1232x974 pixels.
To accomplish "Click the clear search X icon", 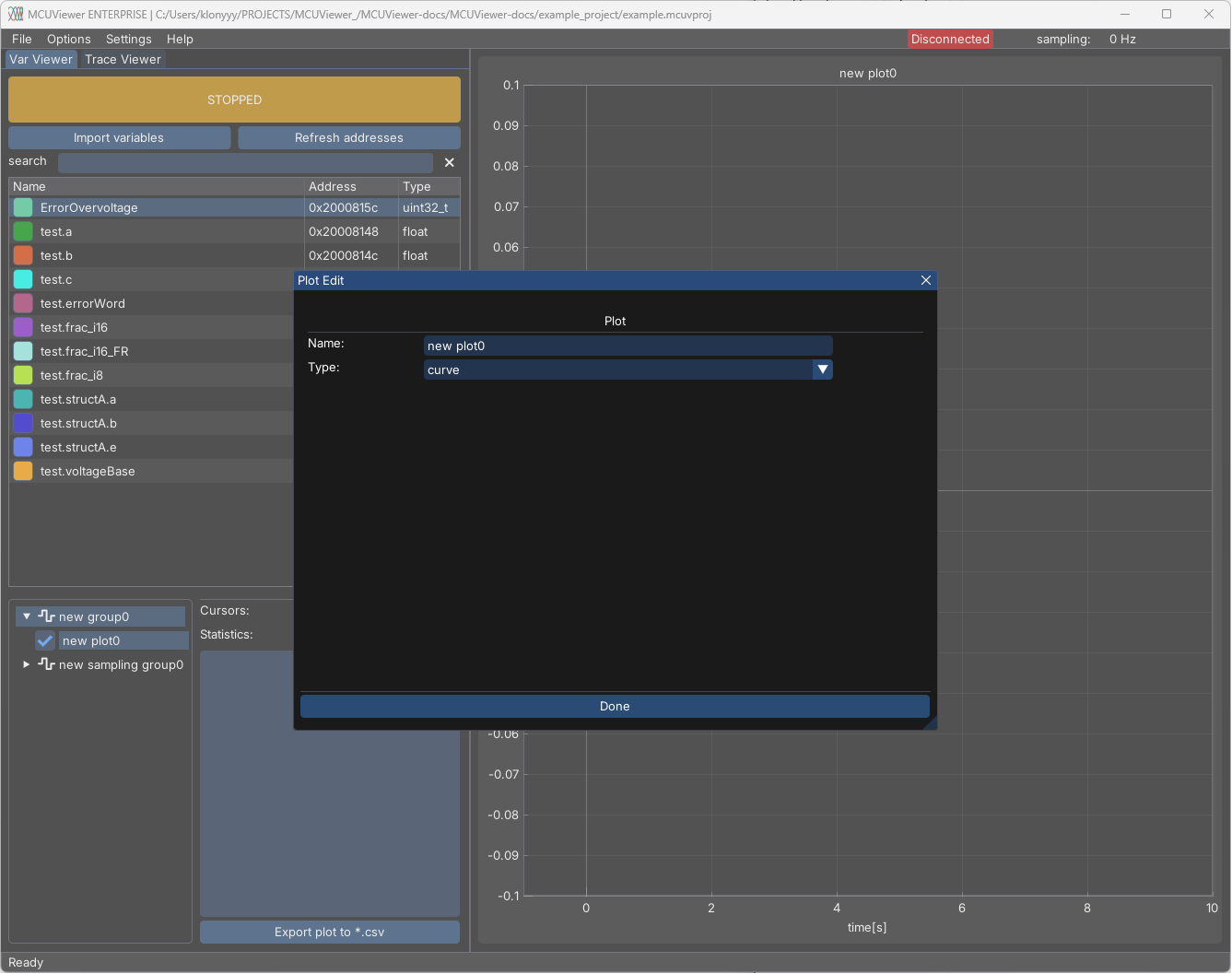I will 450,162.
